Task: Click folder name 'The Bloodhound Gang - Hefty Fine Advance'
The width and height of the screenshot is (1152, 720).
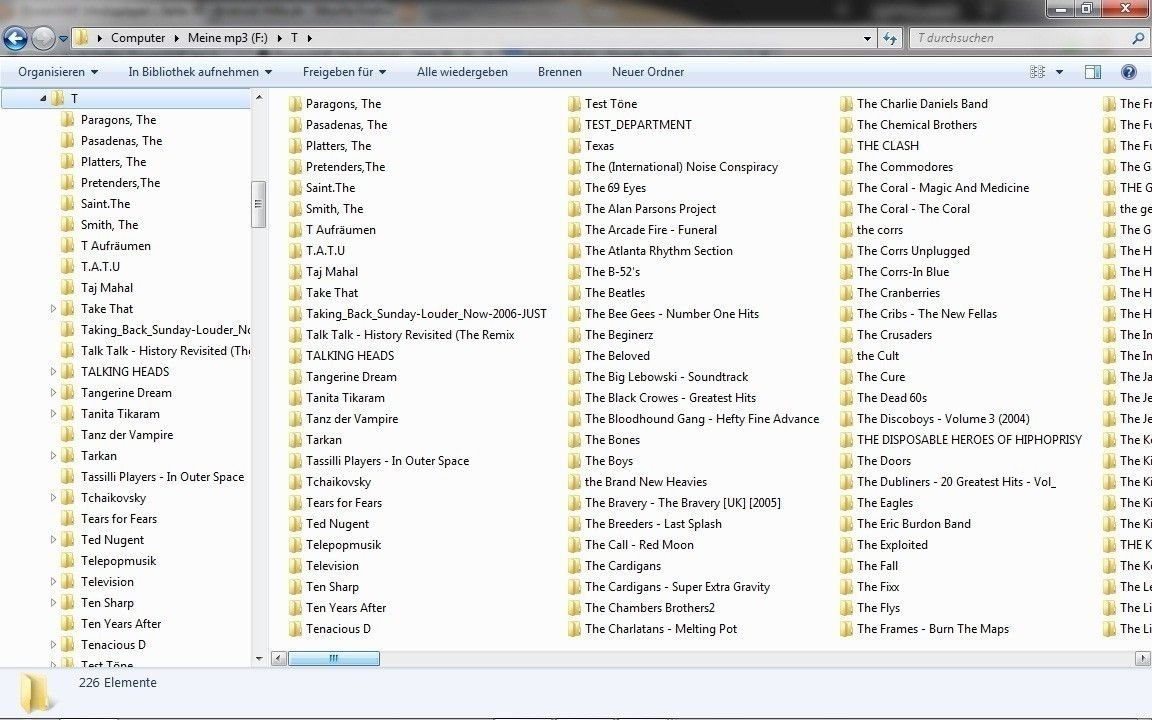Action: (x=702, y=419)
